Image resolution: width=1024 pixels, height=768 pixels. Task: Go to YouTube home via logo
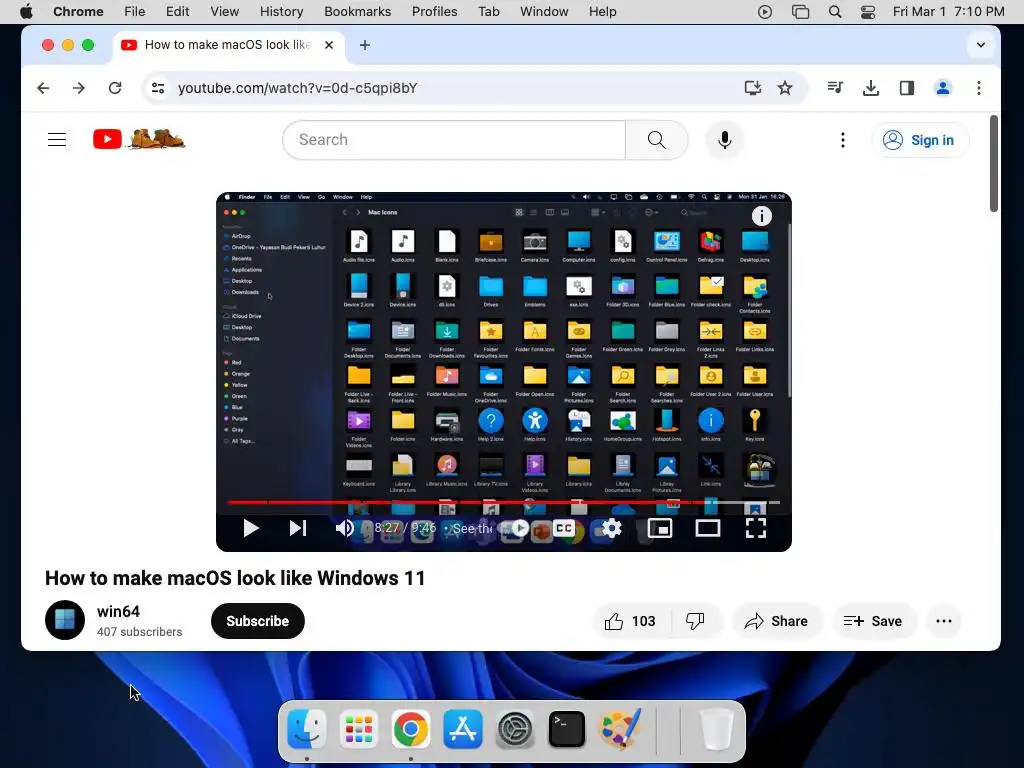coord(138,139)
